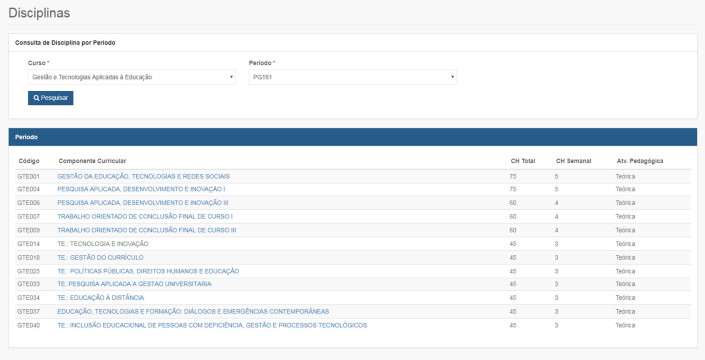Click Teórica in the GTE040 row

625,325
